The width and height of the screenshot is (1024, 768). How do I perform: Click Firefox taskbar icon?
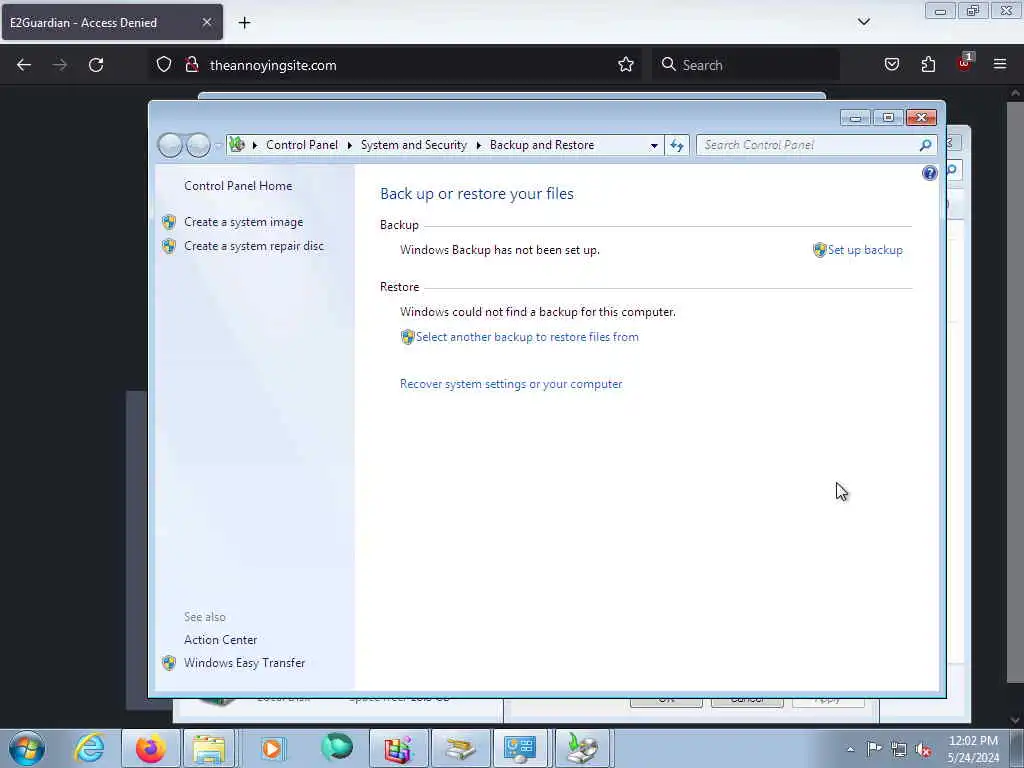pos(150,748)
